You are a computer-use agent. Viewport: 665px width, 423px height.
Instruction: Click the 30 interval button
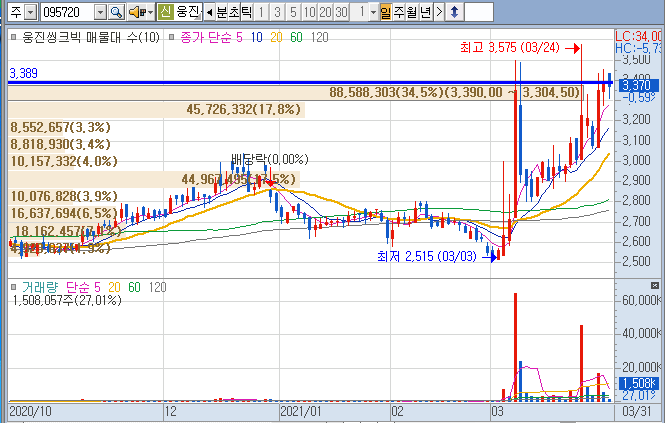(x=341, y=12)
